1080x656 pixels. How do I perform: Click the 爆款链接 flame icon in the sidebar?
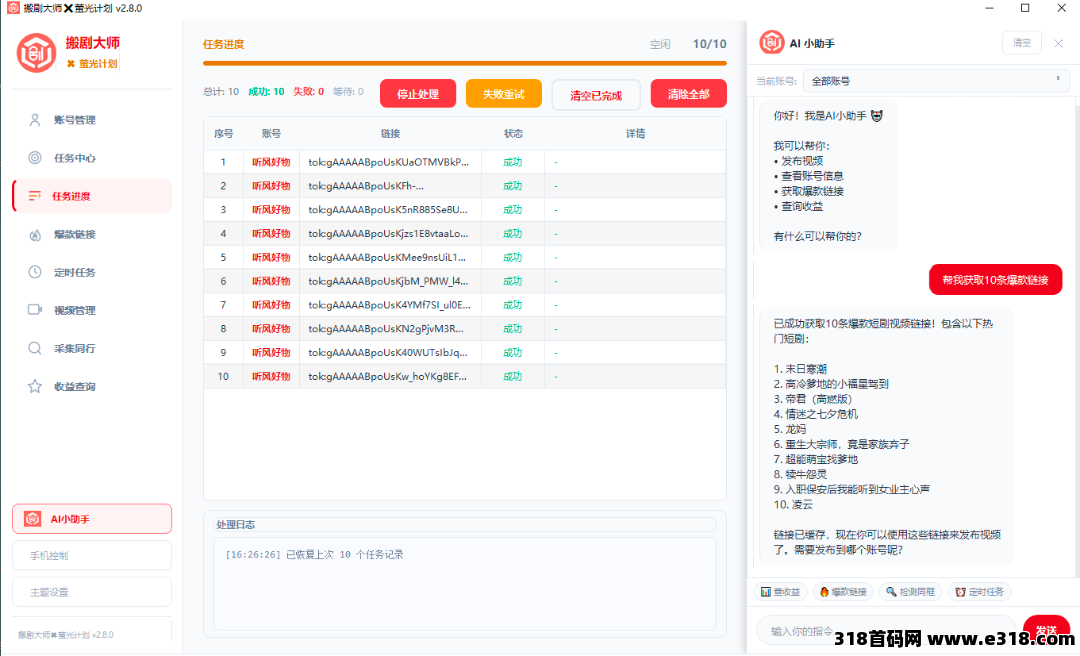[x=35, y=234]
